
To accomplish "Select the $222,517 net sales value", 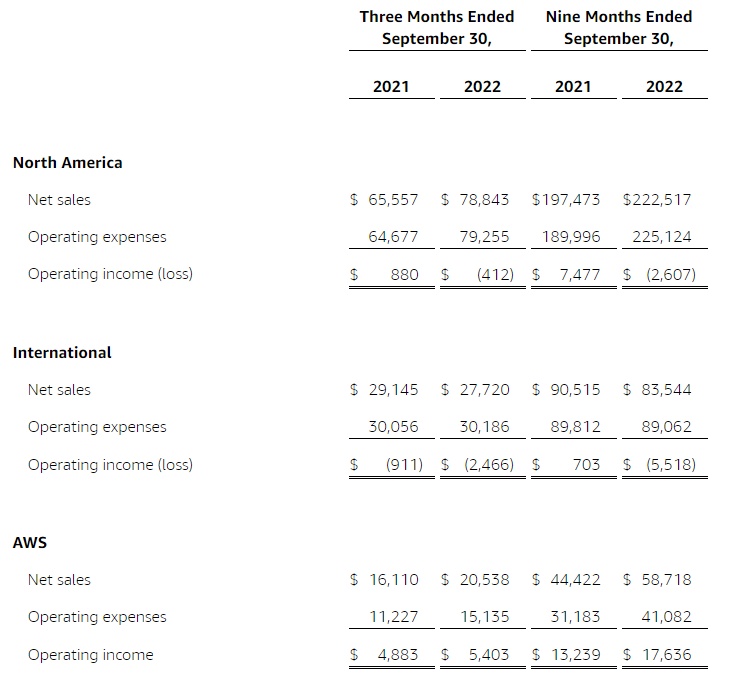I will [657, 200].
